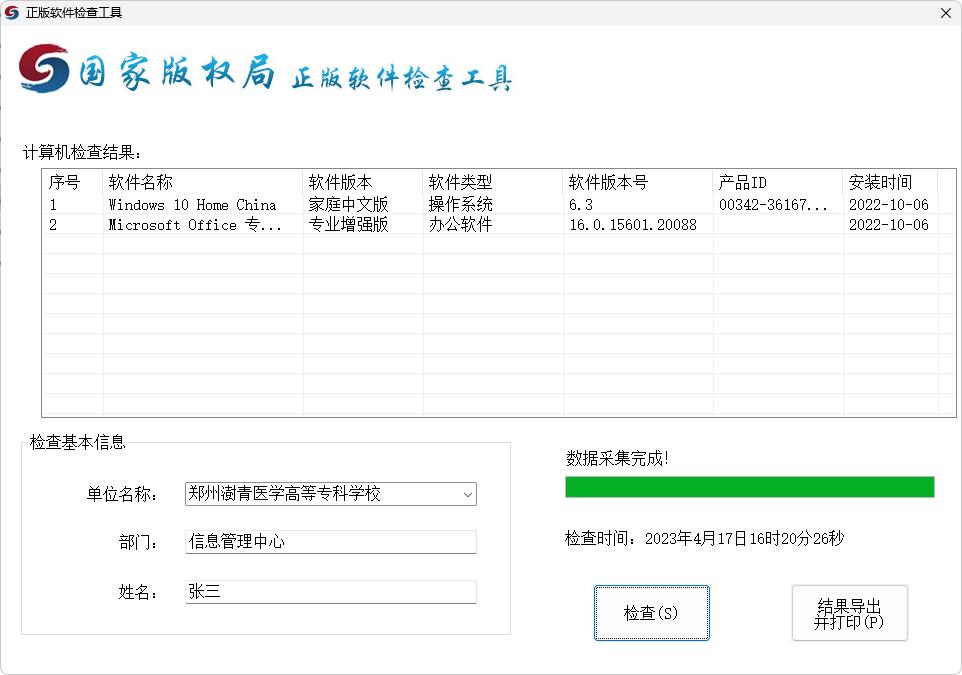The height and width of the screenshot is (675, 962).
Task: Click the 正版软件检查工具 banner heading
Action: click(x=402, y=78)
